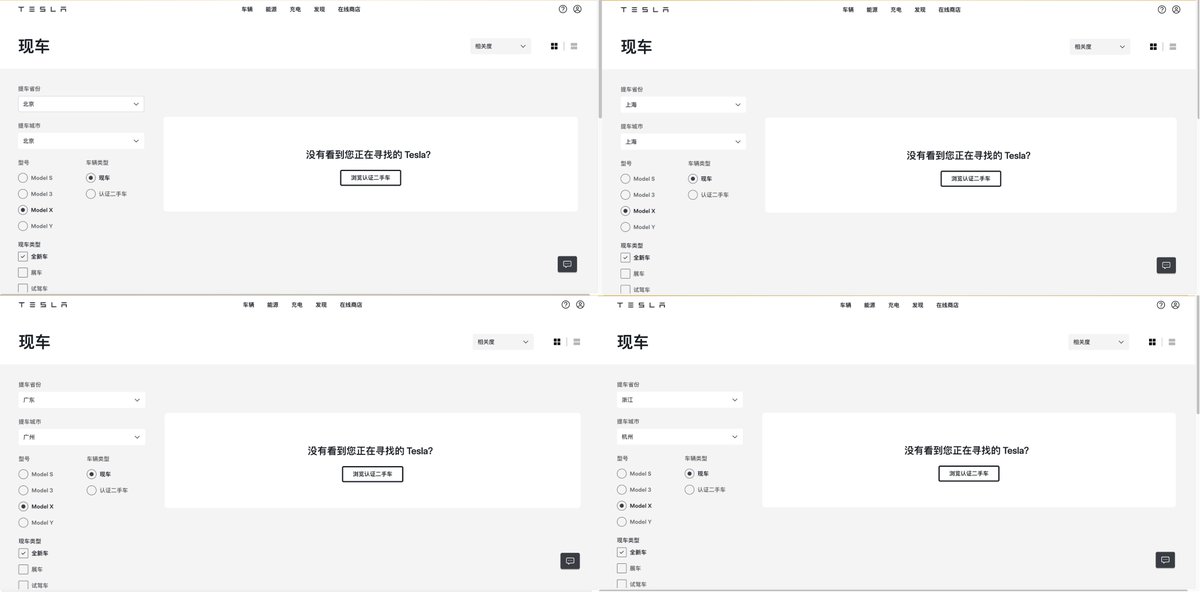Click 浏览认证二手车 button in the Hangzhou window
This screenshot has width=1200, height=592.
[x=969, y=474]
